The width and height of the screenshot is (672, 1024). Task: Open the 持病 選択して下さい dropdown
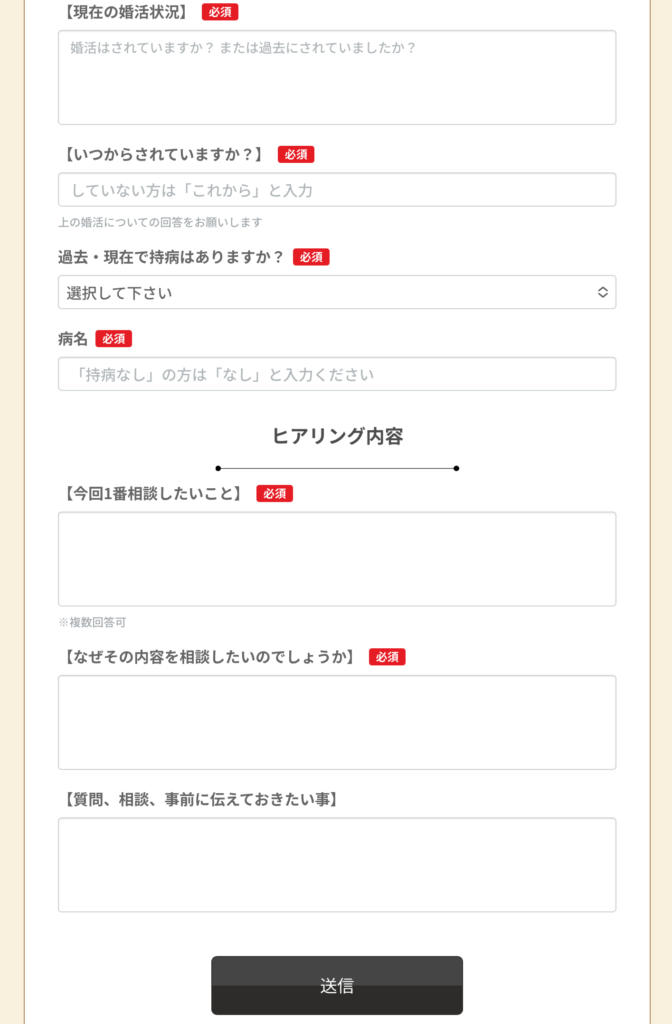click(x=336, y=292)
